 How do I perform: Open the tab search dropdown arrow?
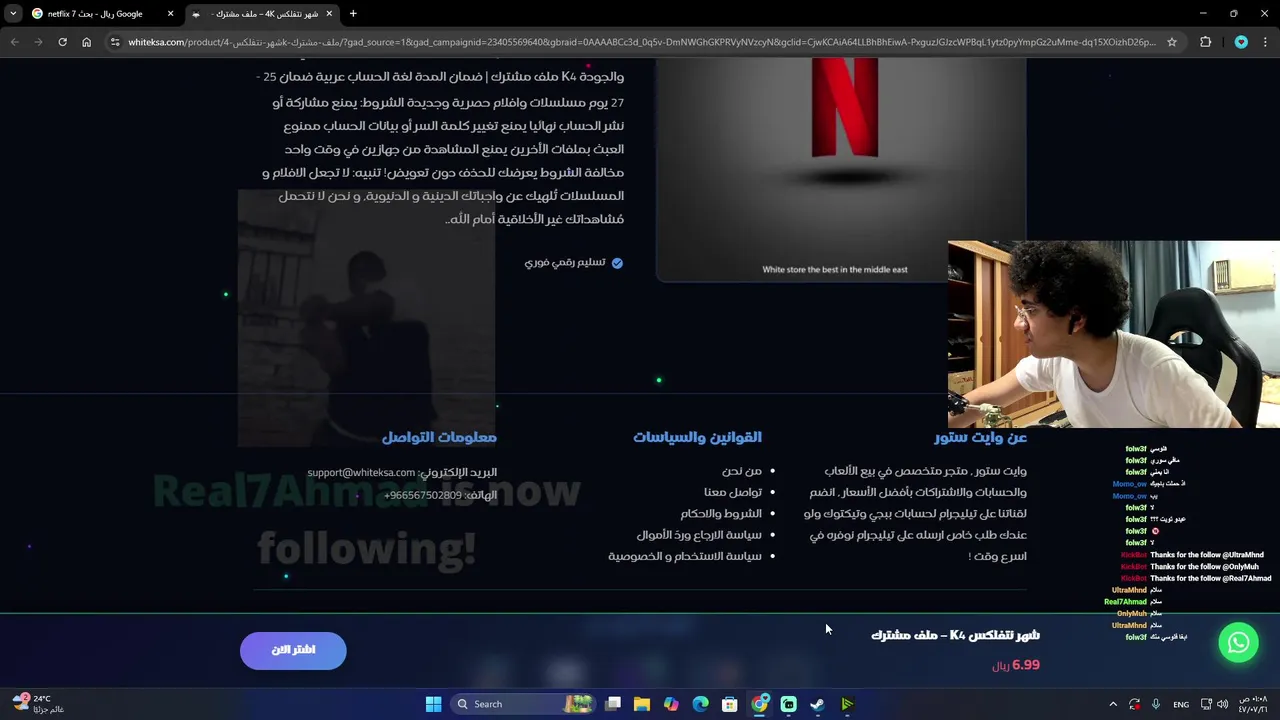pos(13,14)
